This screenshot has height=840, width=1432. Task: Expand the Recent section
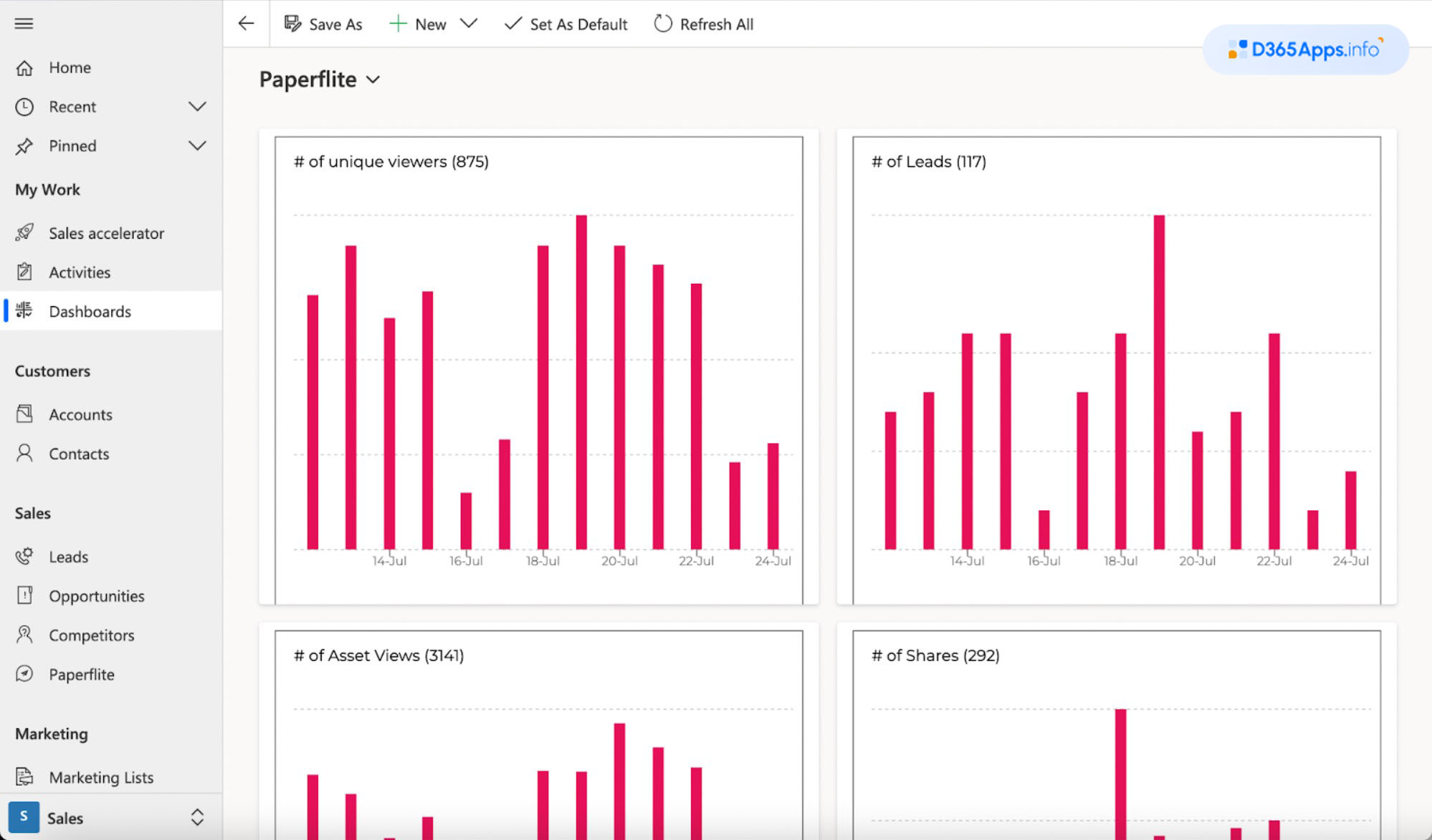coord(198,106)
